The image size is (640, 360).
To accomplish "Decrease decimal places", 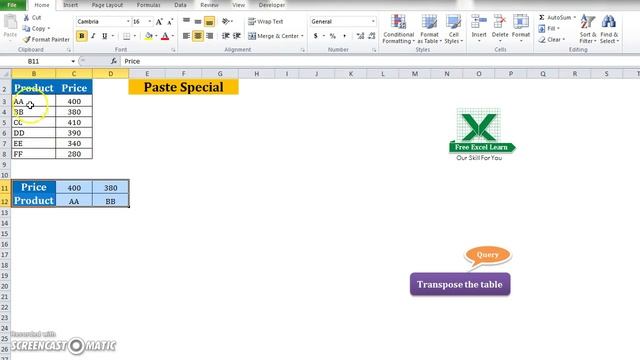I will pyautogui.click(x=371, y=36).
